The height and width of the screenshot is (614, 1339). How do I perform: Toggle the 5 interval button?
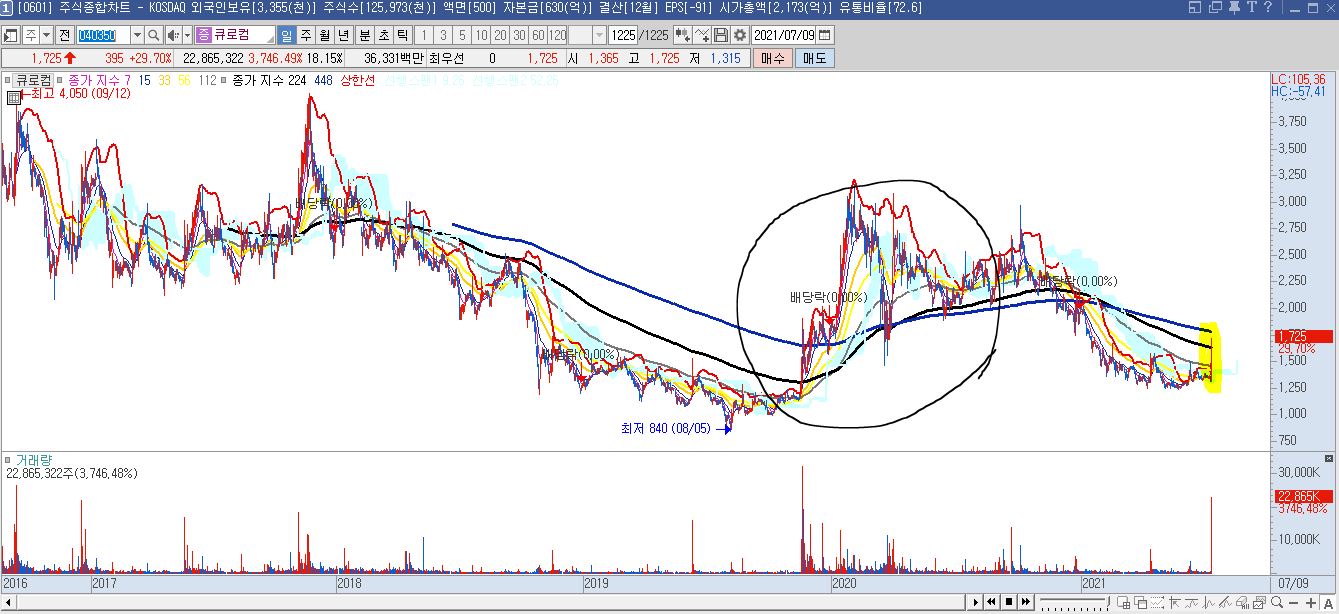click(x=462, y=35)
